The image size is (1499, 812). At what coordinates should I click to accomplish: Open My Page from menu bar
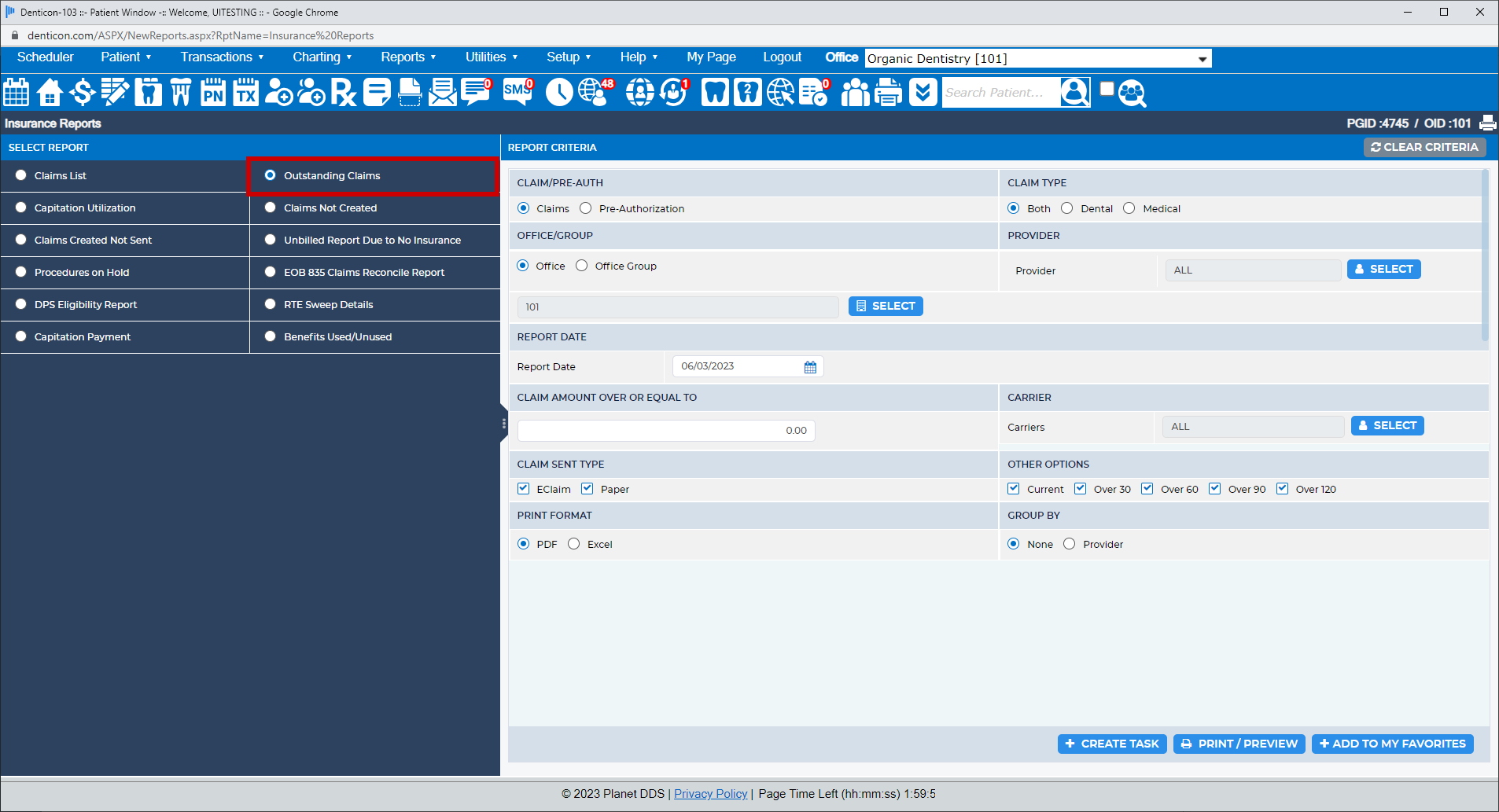pos(711,57)
